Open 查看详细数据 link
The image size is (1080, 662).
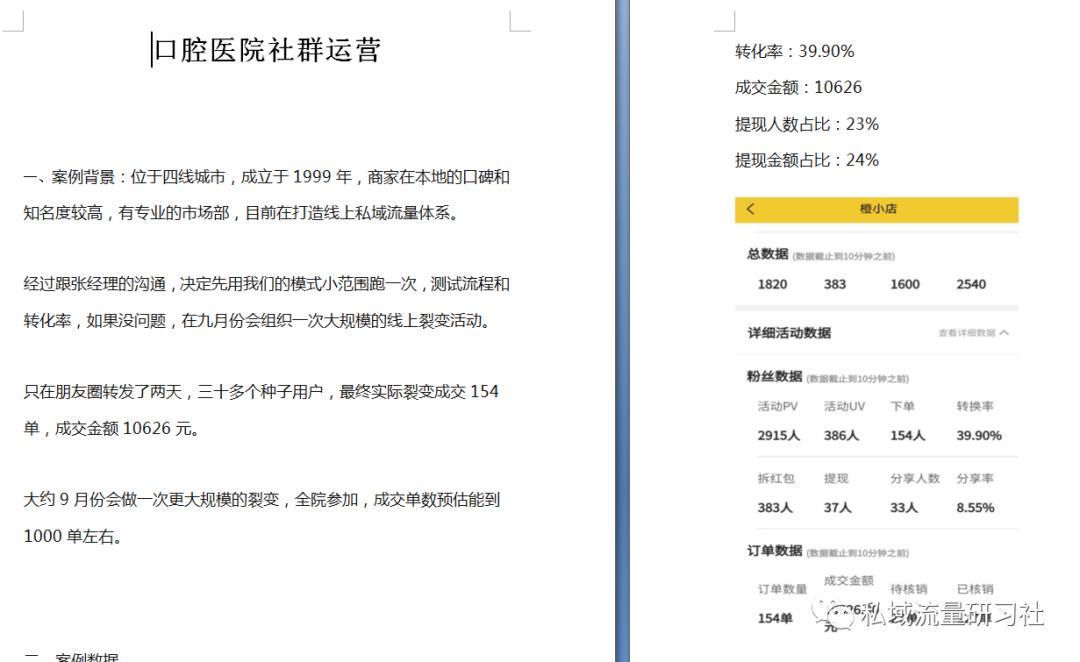click(x=968, y=330)
